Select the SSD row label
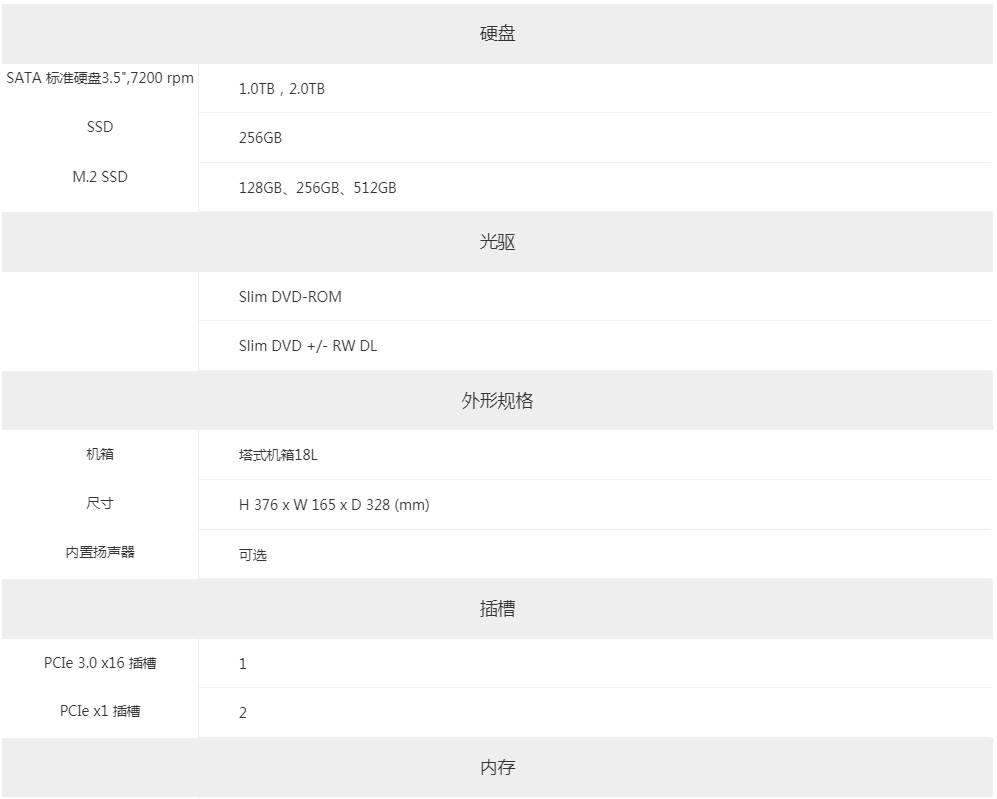 click(100, 127)
